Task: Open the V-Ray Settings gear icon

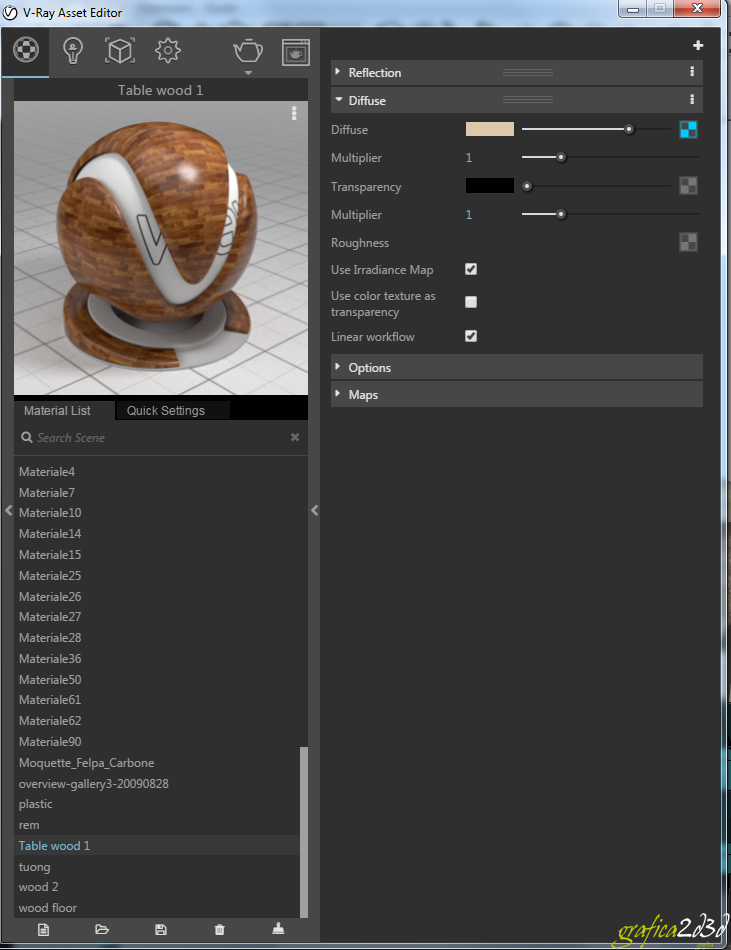Action: [x=167, y=50]
